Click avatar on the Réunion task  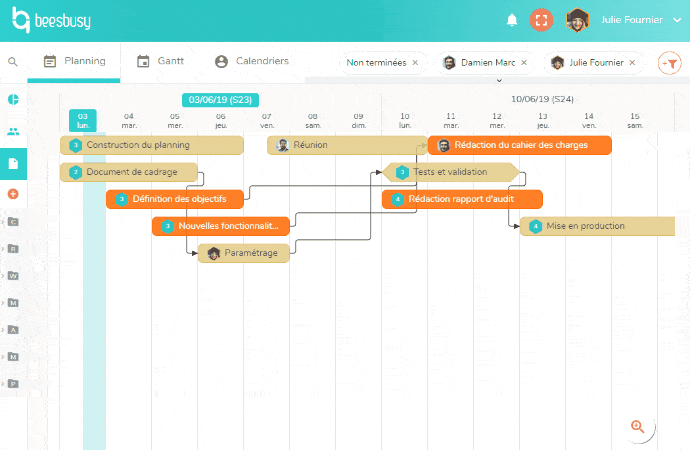(x=283, y=145)
